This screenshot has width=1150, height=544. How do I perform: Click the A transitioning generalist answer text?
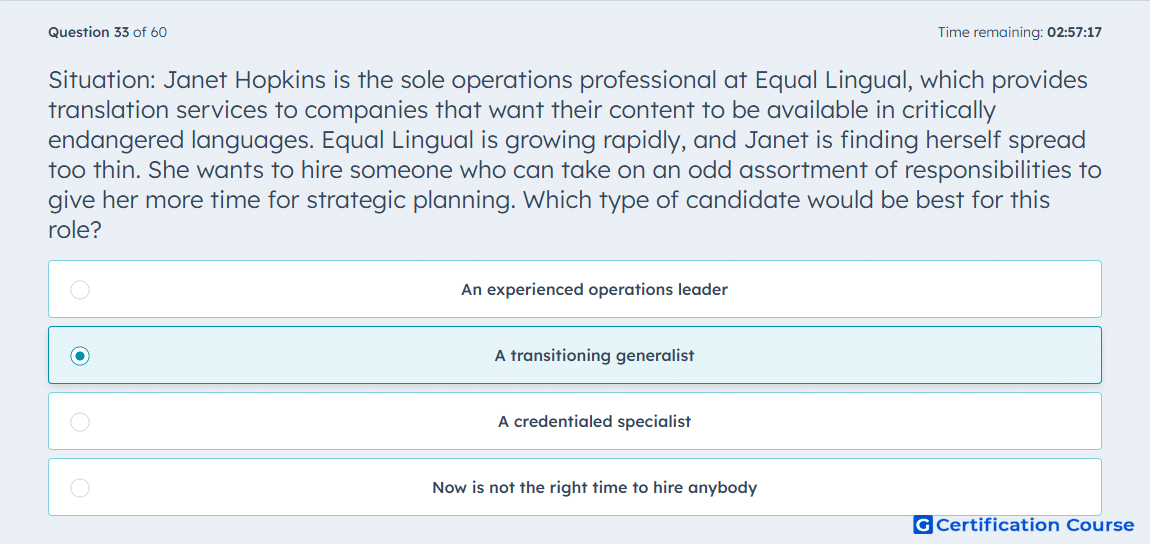pyautogui.click(x=594, y=356)
